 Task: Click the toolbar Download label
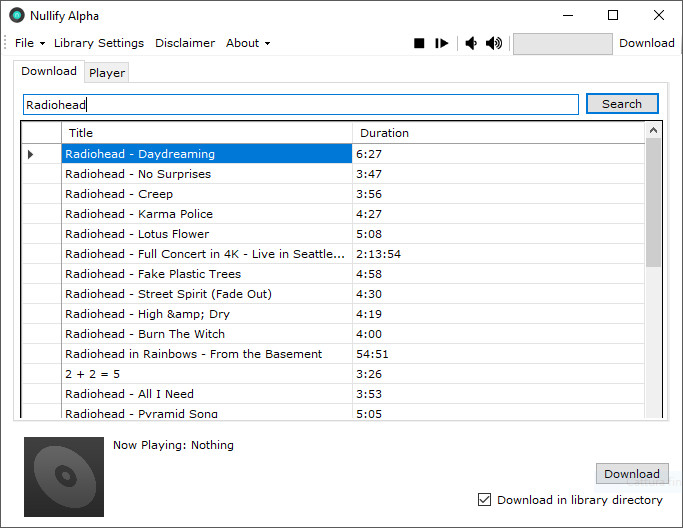coord(647,43)
